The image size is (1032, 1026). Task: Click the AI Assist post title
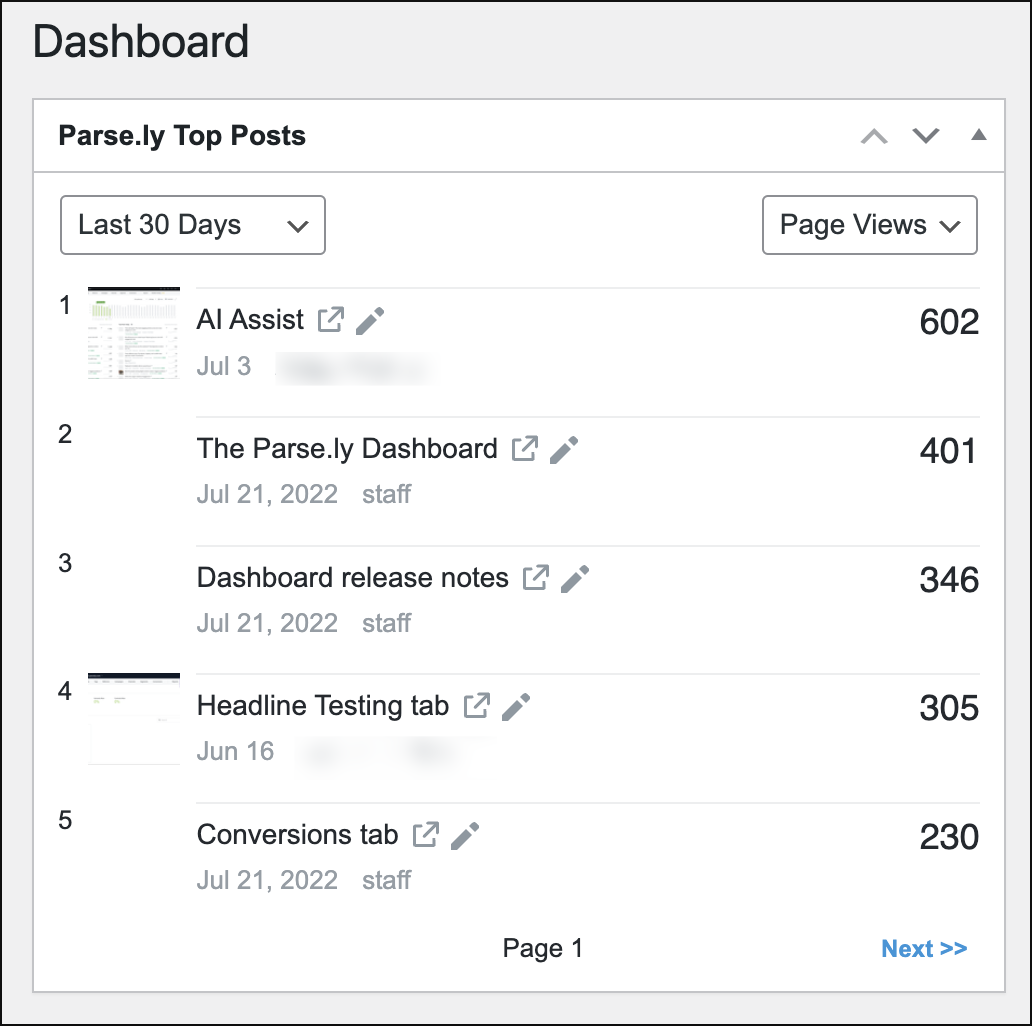(x=250, y=320)
